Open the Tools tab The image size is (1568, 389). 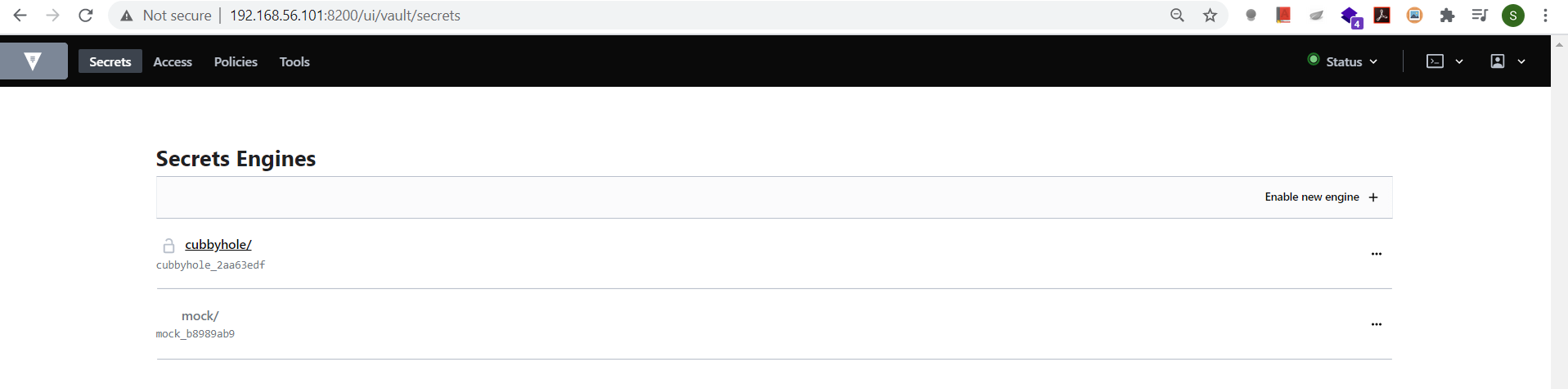294,61
